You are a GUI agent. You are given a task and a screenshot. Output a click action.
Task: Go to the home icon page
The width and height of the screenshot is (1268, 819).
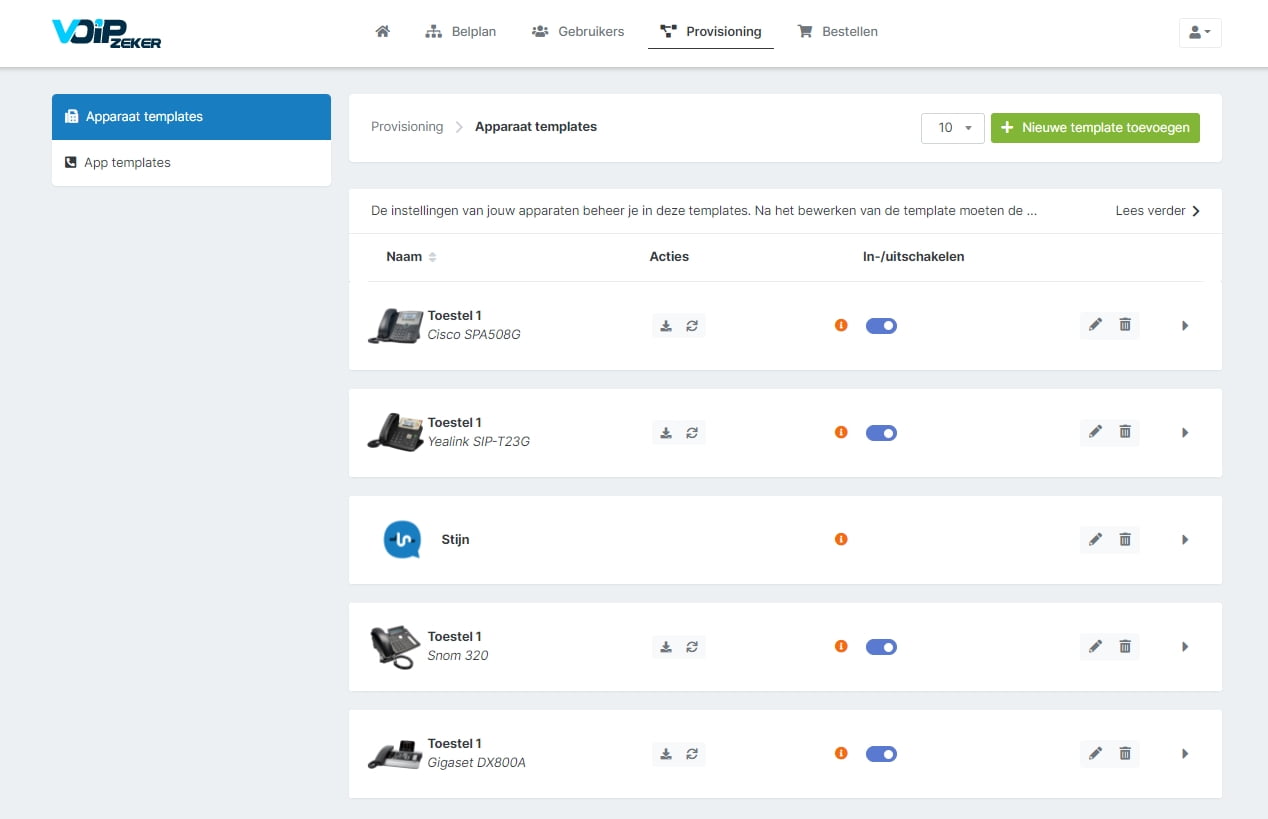(382, 31)
